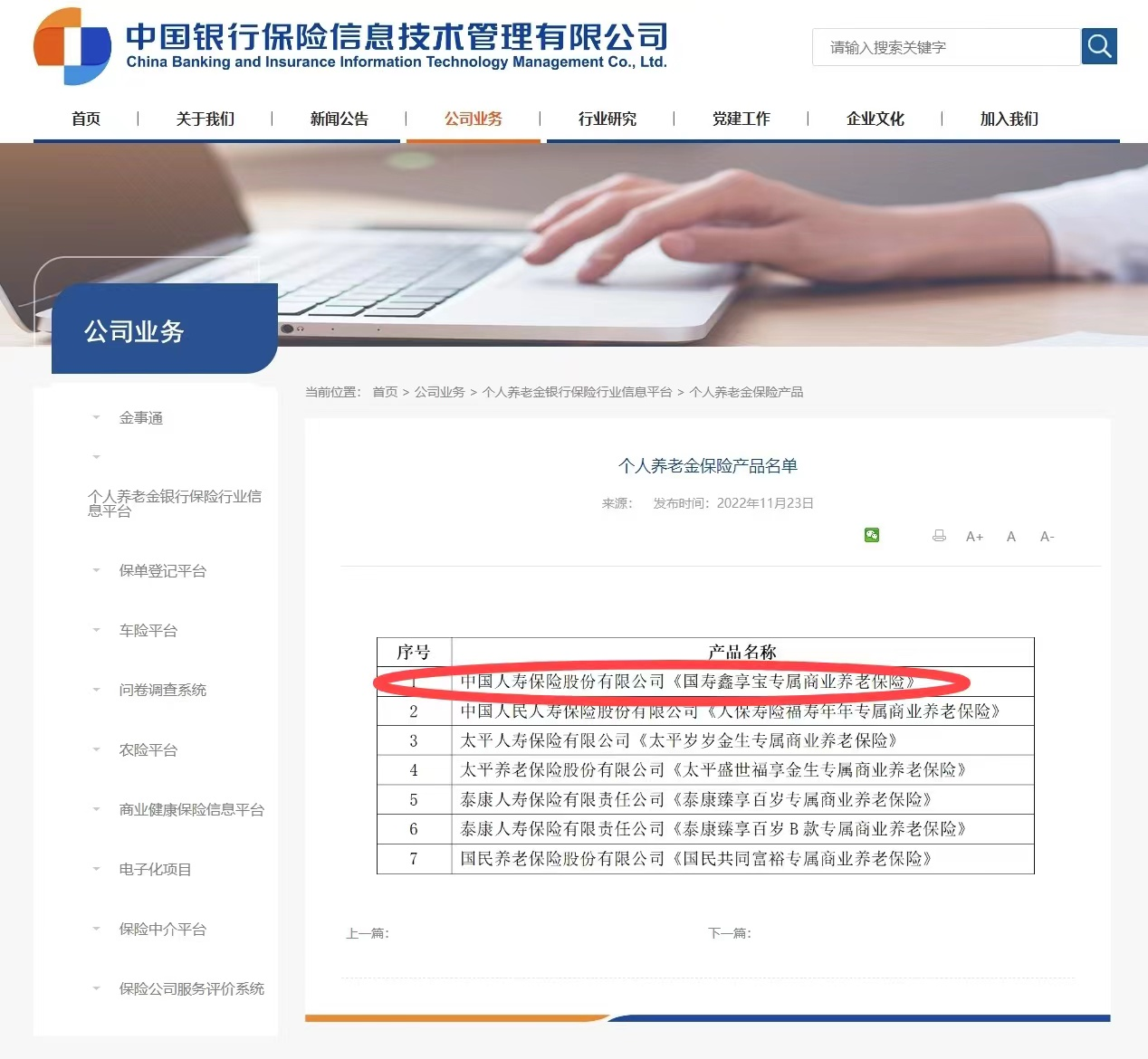
Task: Select 保险公司服务评价系统 in the sidebar
Action: pyautogui.click(x=191, y=988)
